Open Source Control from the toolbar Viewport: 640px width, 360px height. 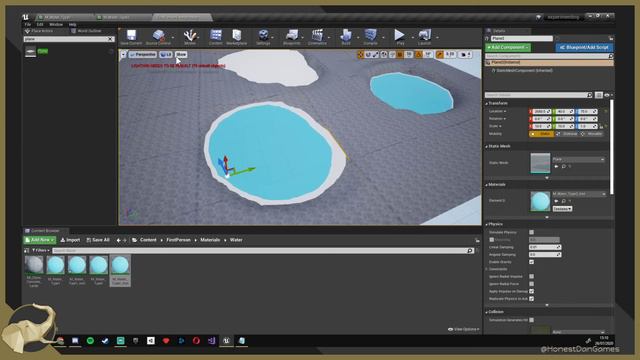coord(158,37)
